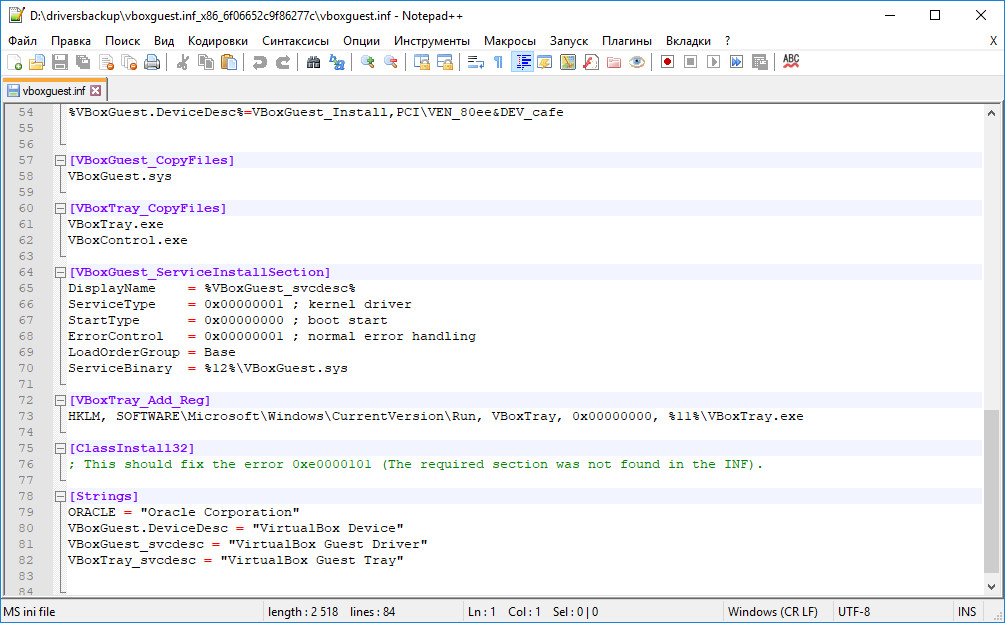The image size is (1005, 623).
Task: Click the scrollbar down arrow
Action: [991, 586]
